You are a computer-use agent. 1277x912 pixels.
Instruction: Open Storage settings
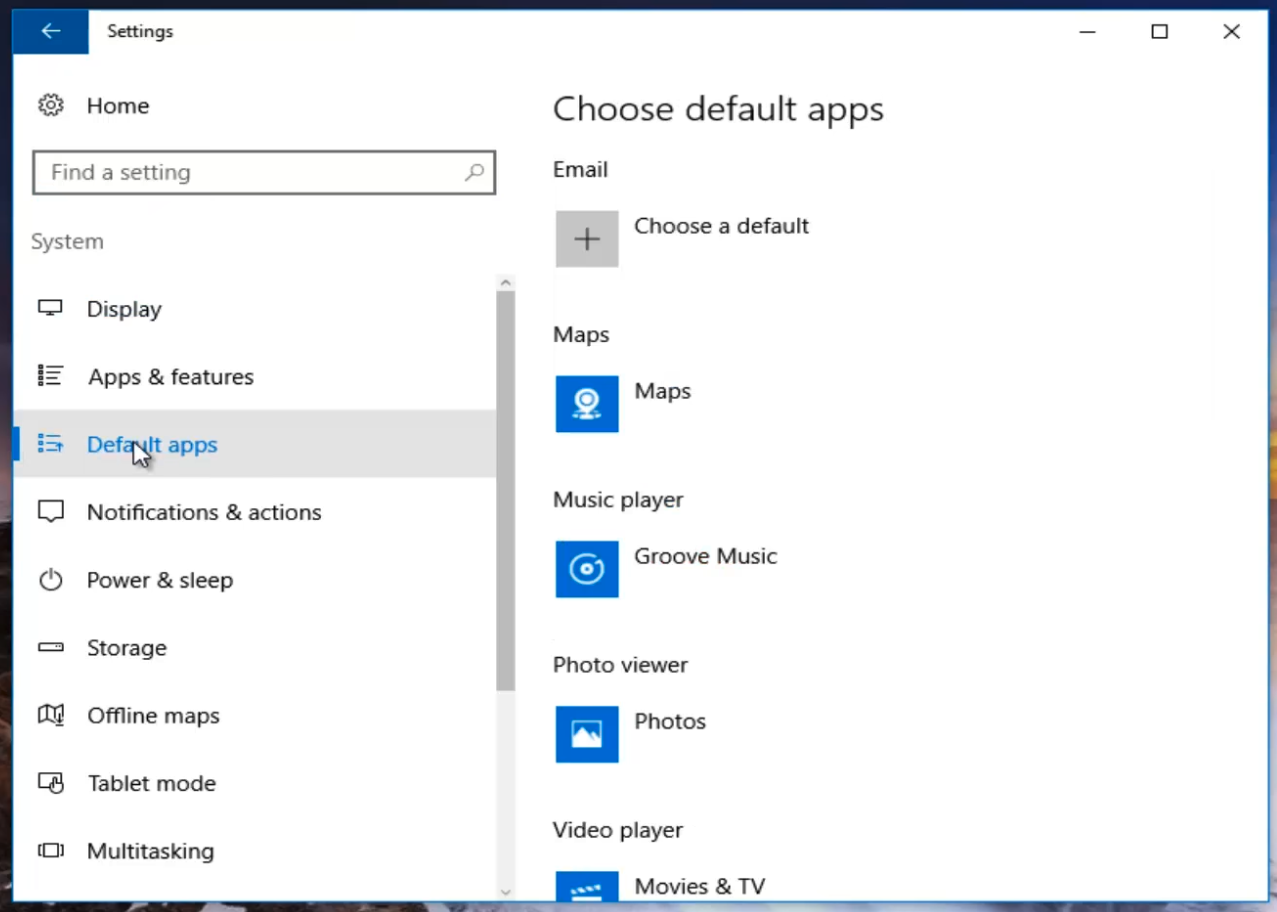[x=127, y=648]
